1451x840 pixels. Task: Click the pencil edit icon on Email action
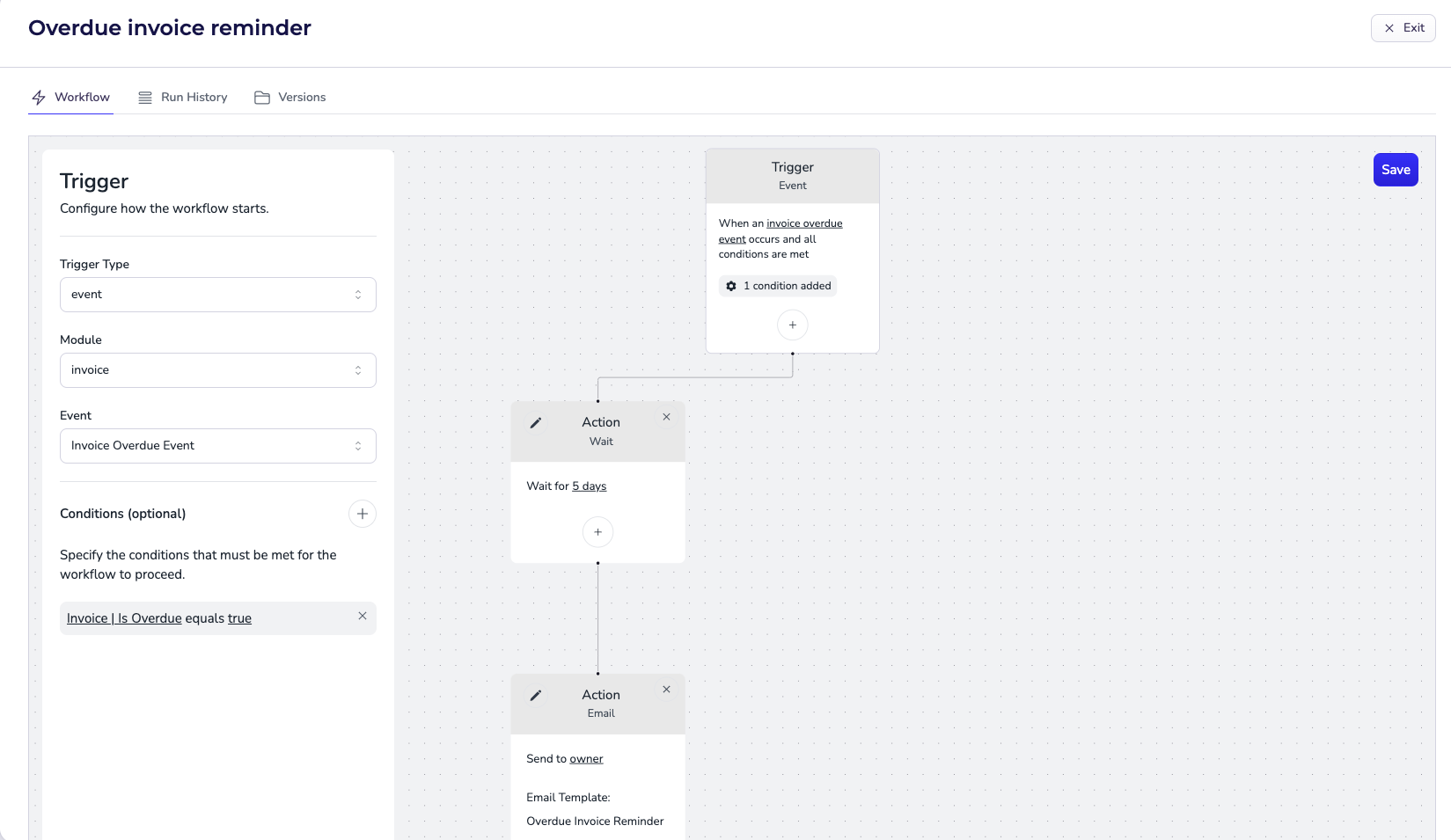pos(535,696)
